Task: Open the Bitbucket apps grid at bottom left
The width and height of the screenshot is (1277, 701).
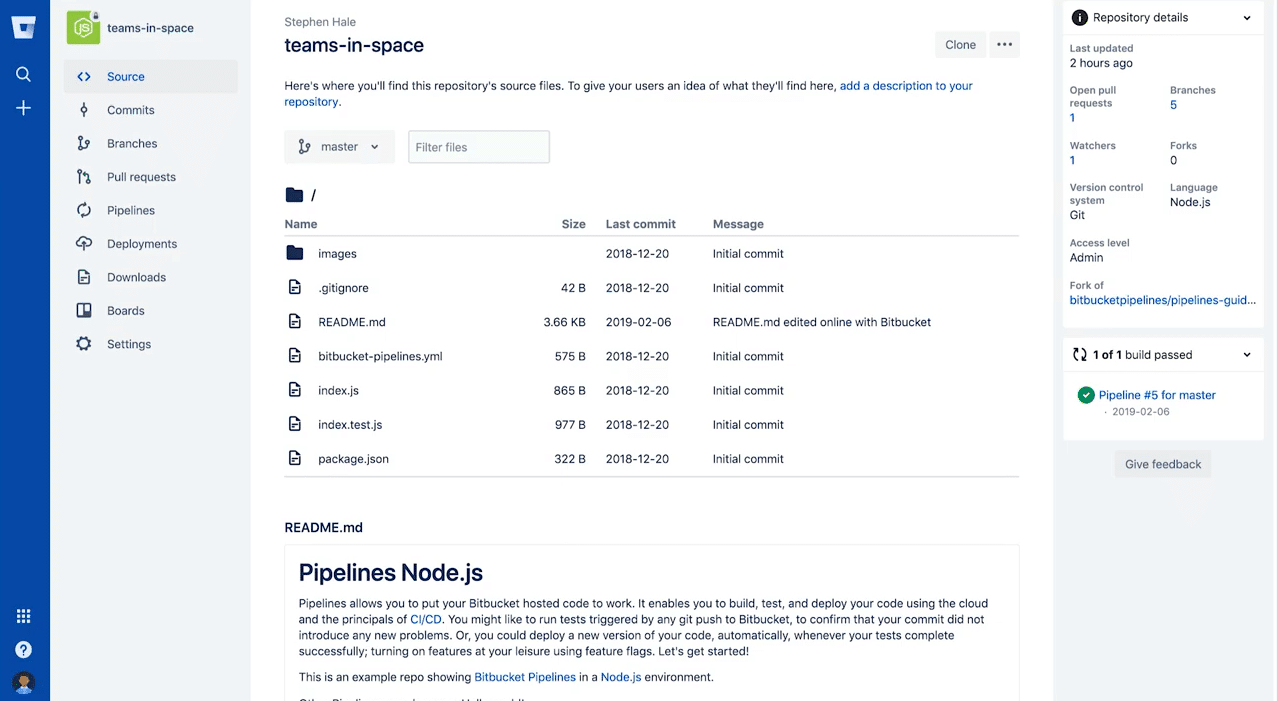Action: pyautogui.click(x=23, y=615)
